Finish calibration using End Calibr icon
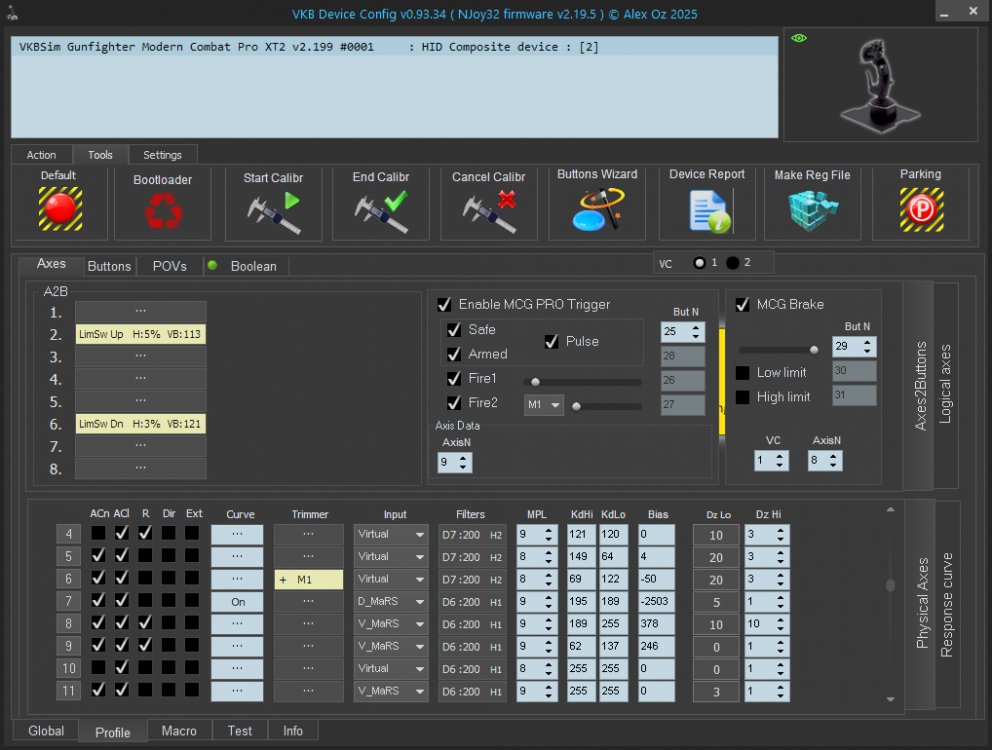The width and height of the screenshot is (992, 750). (381, 211)
